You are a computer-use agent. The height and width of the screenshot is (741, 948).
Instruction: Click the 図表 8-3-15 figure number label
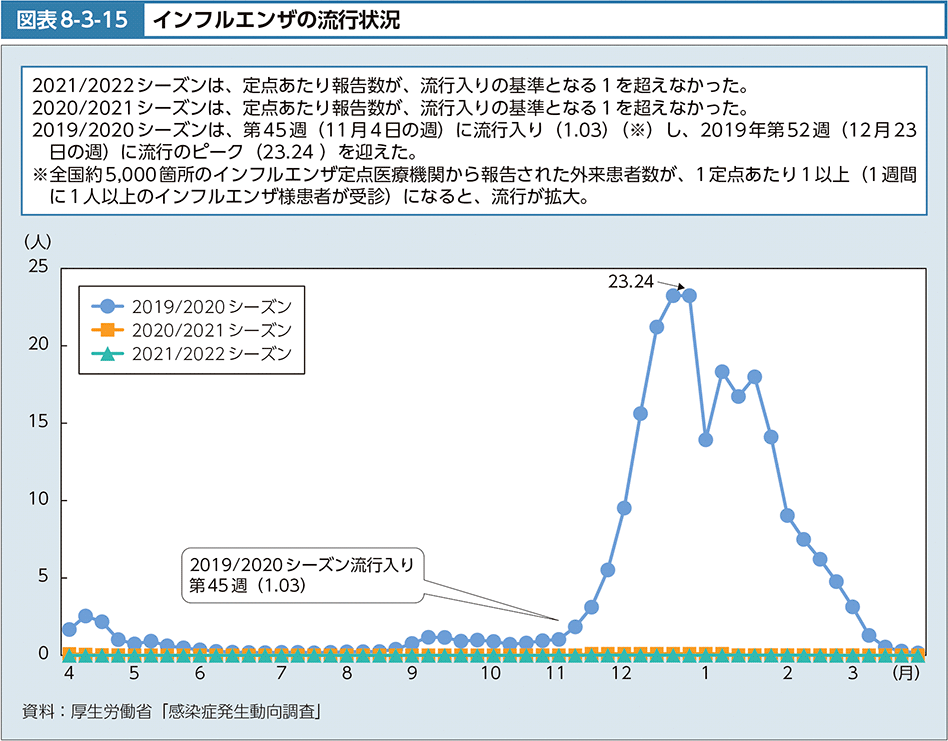click(x=73, y=21)
